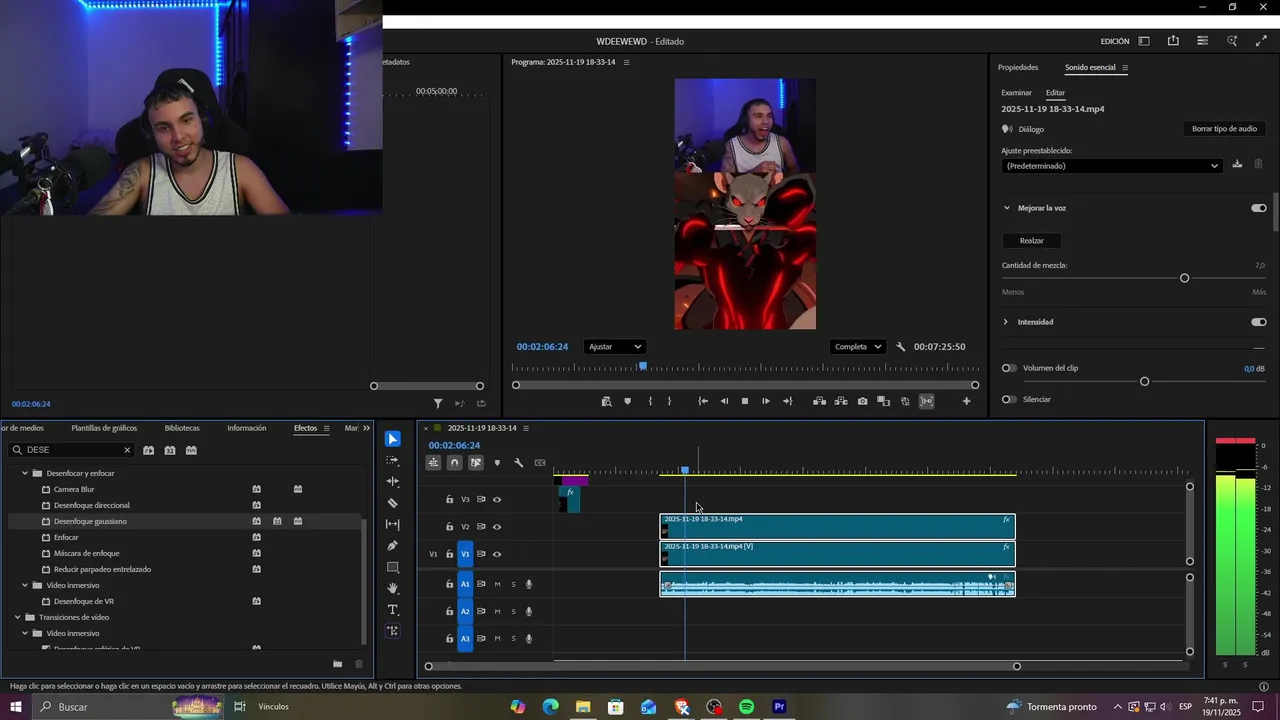Mark Out point in Program monitor
The image size is (1280, 720).
click(669, 401)
